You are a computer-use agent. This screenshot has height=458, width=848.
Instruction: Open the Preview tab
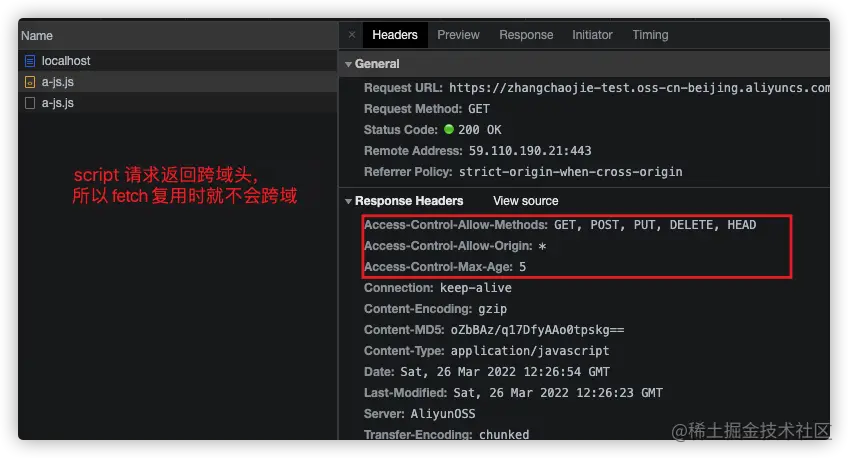(458, 35)
